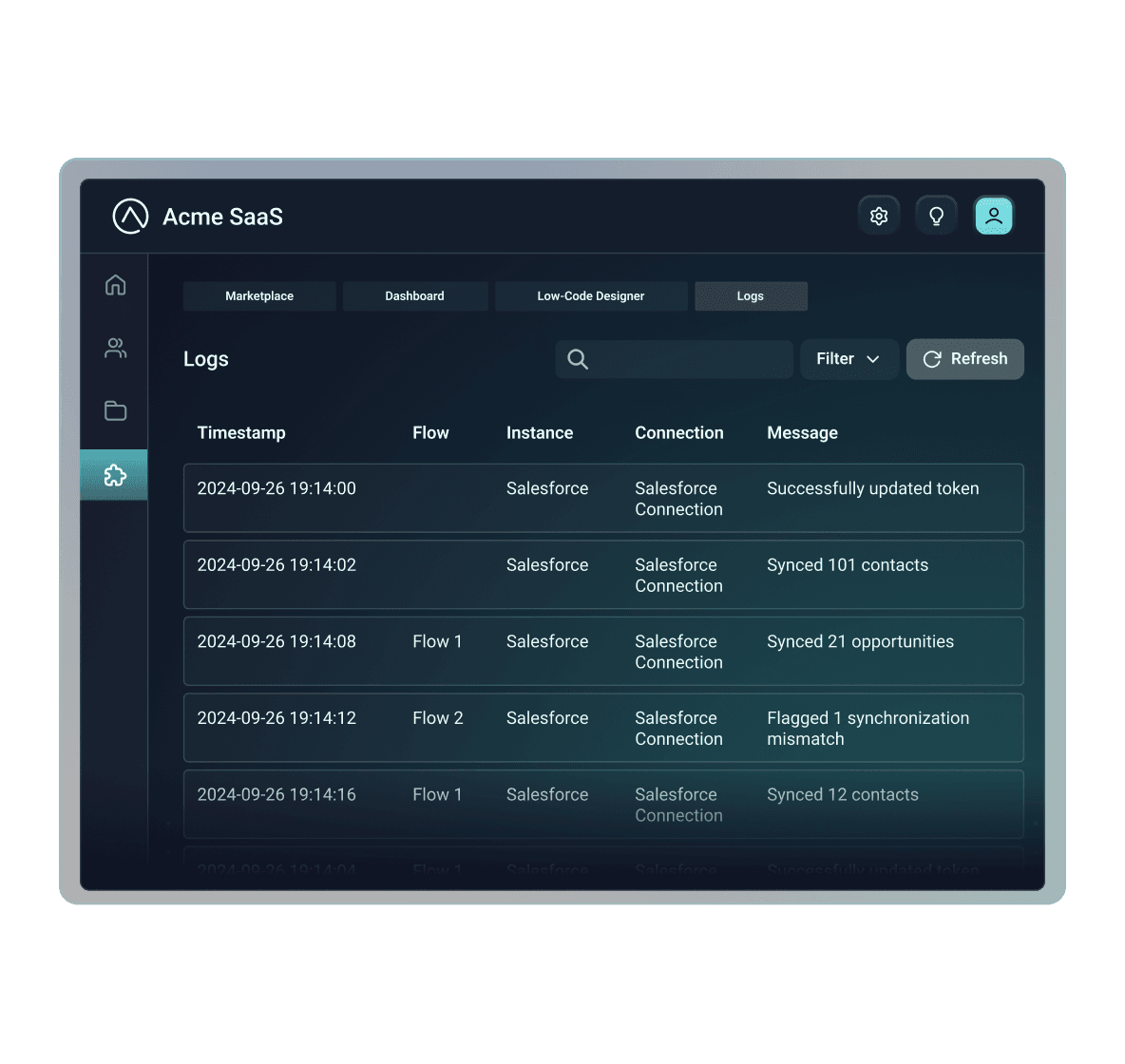Click the Acme SaaS title text
The image size is (1125, 1064).
[x=222, y=217]
